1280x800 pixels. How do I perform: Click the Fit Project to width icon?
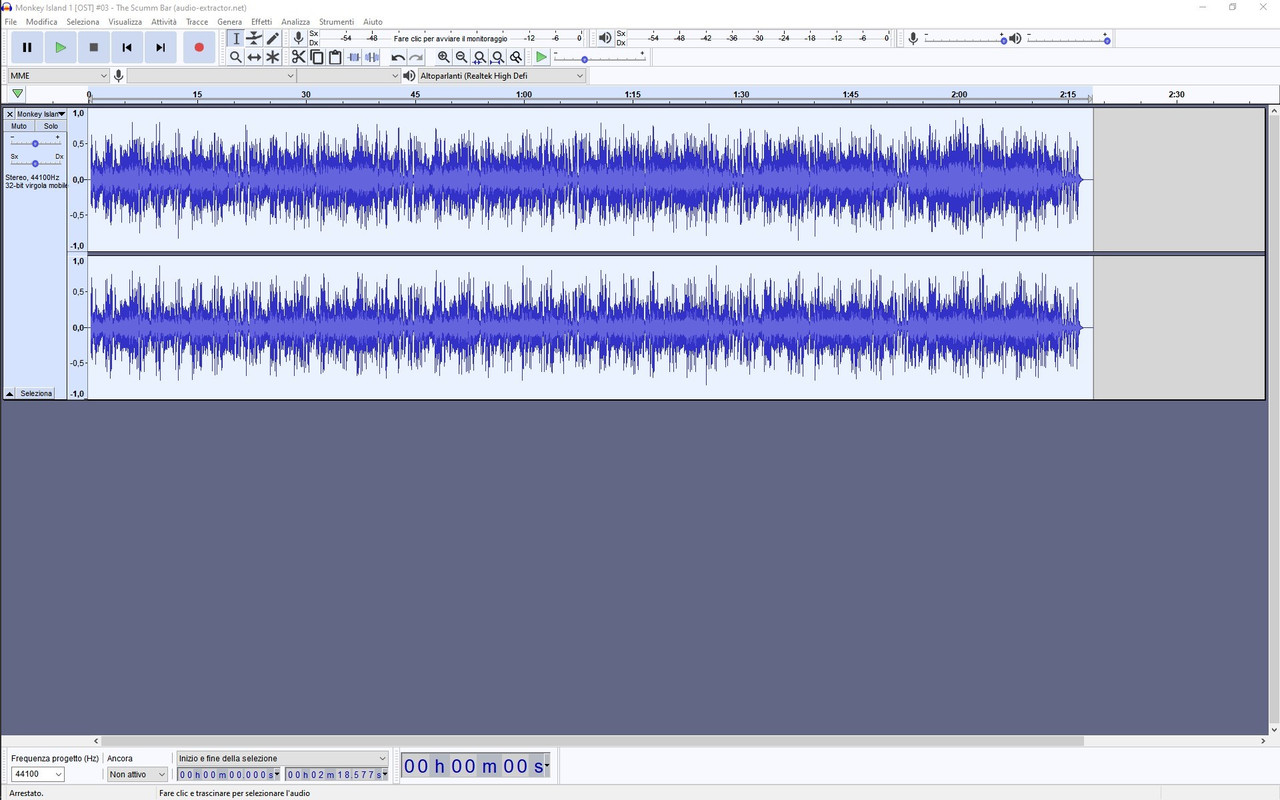(x=498, y=57)
